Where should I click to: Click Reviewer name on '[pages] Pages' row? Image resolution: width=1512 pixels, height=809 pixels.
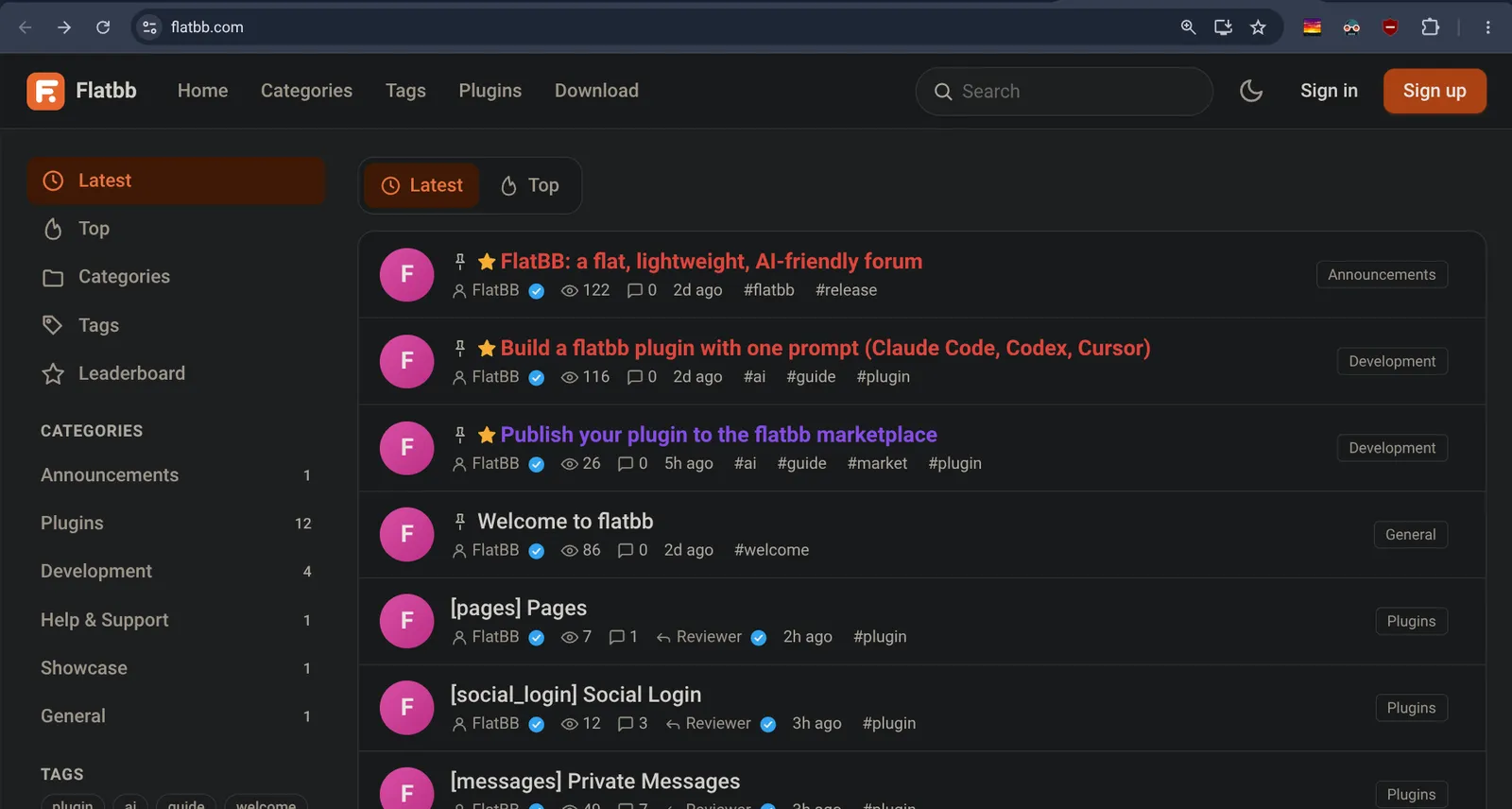tap(709, 637)
